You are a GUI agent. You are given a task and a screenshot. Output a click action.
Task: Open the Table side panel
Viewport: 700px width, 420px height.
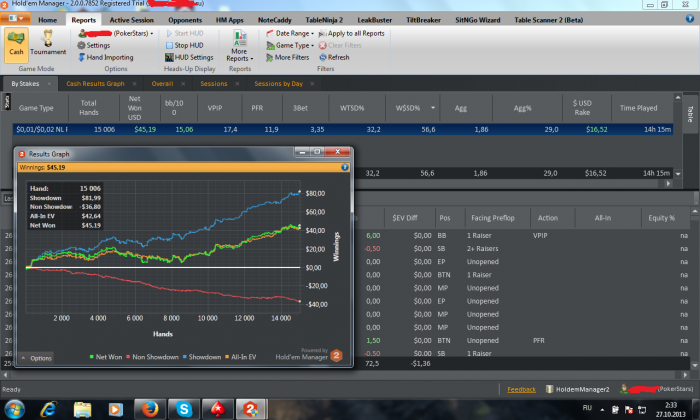tap(690, 114)
